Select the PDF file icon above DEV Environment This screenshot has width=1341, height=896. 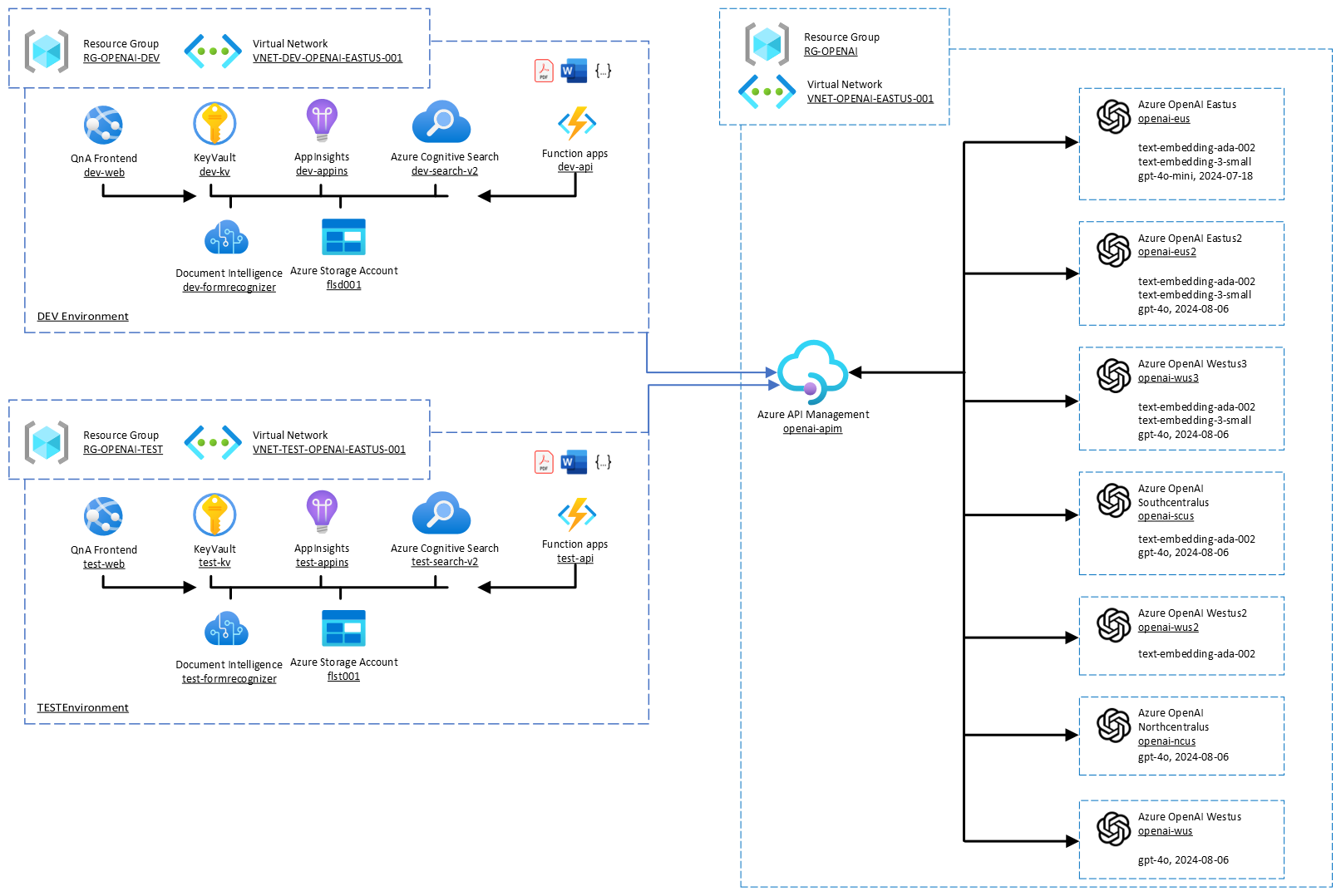(x=542, y=71)
